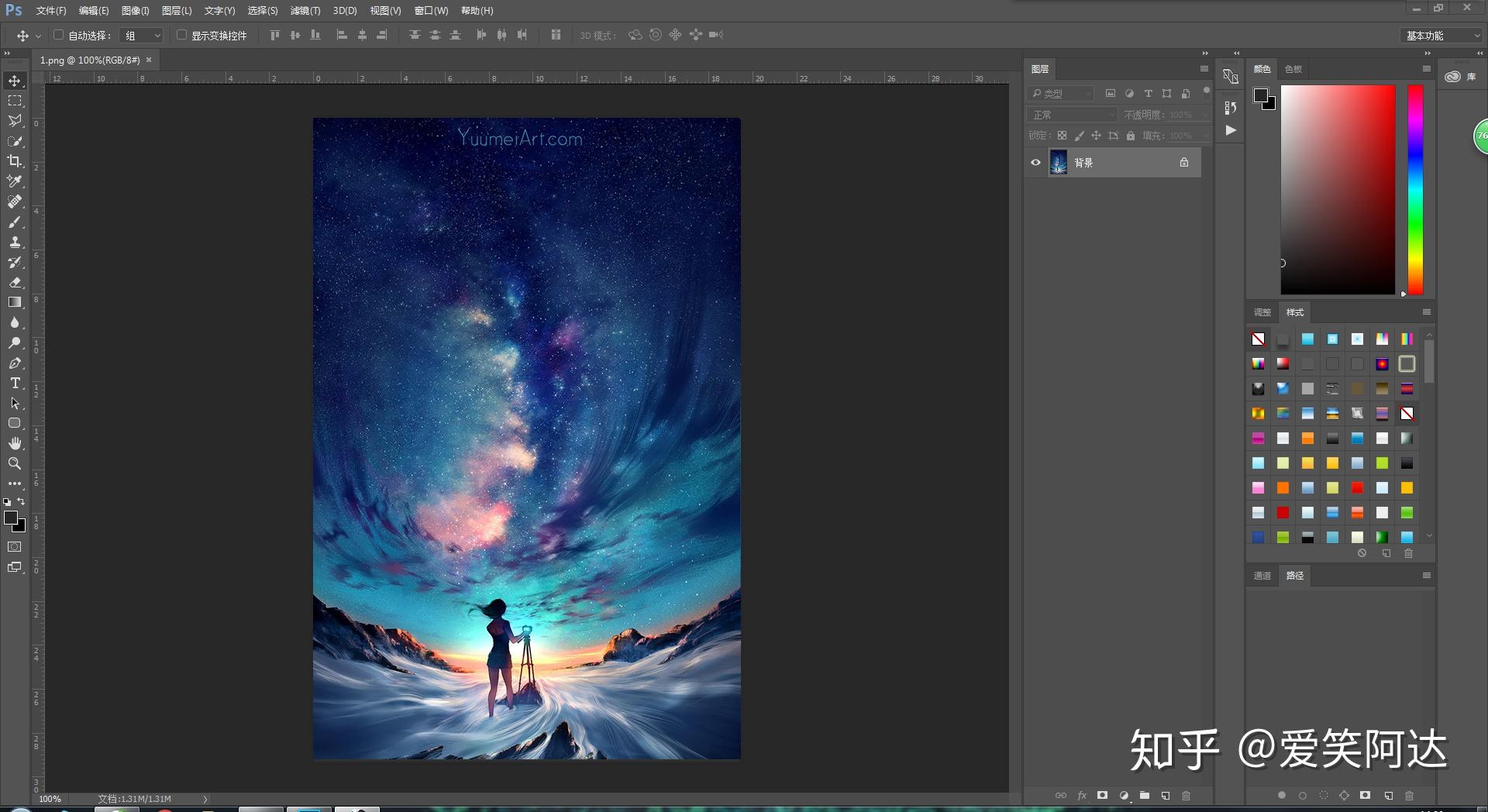Image resolution: width=1488 pixels, height=812 pixels.
Task: Select the Hand tool
Action: (15, 443)
